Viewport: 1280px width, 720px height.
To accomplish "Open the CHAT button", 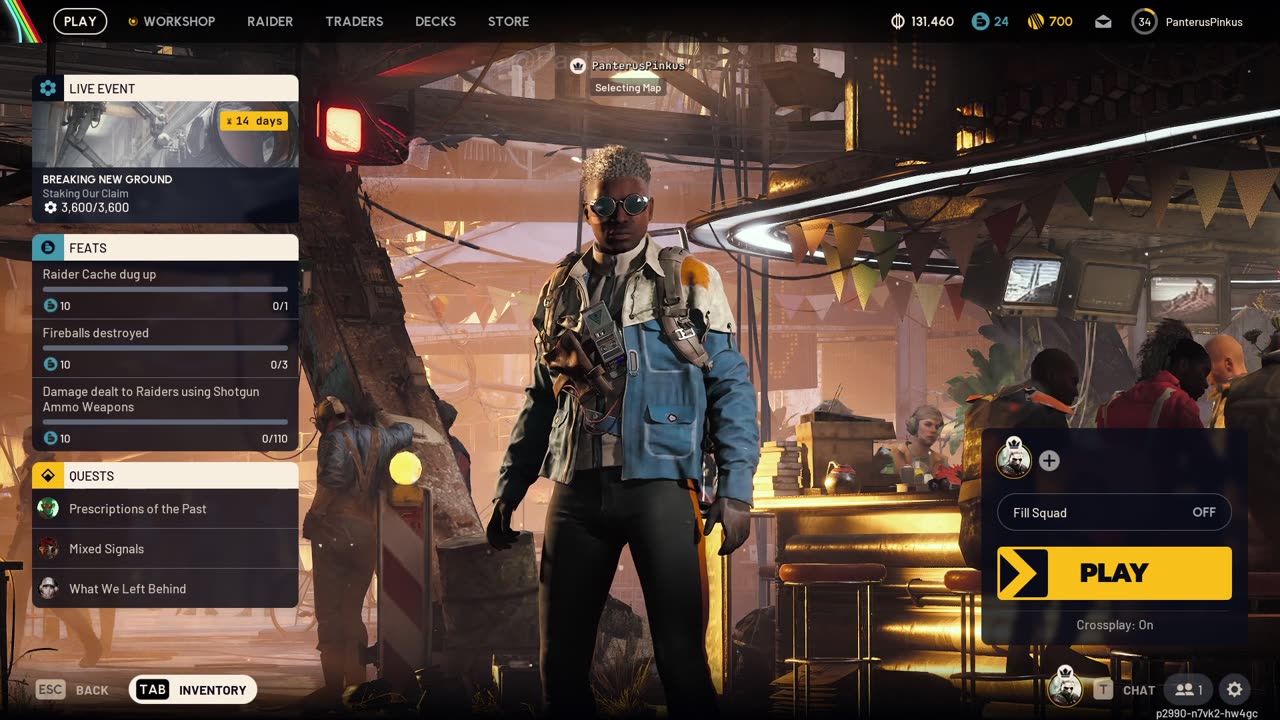I will pyautogui.click(x=1125, y=690).
